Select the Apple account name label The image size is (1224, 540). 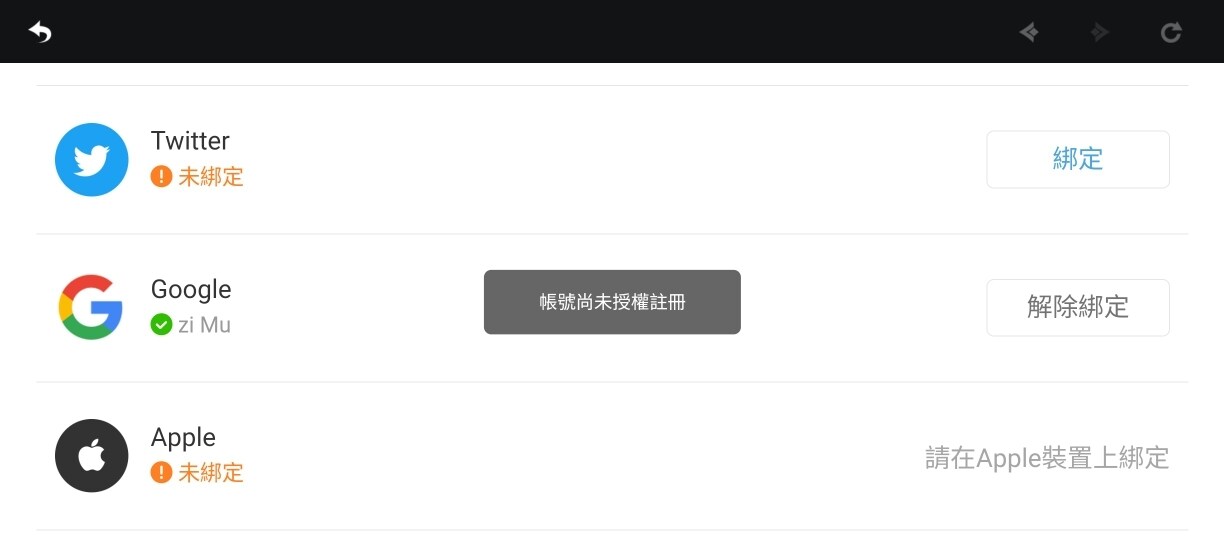click(183, 438)
